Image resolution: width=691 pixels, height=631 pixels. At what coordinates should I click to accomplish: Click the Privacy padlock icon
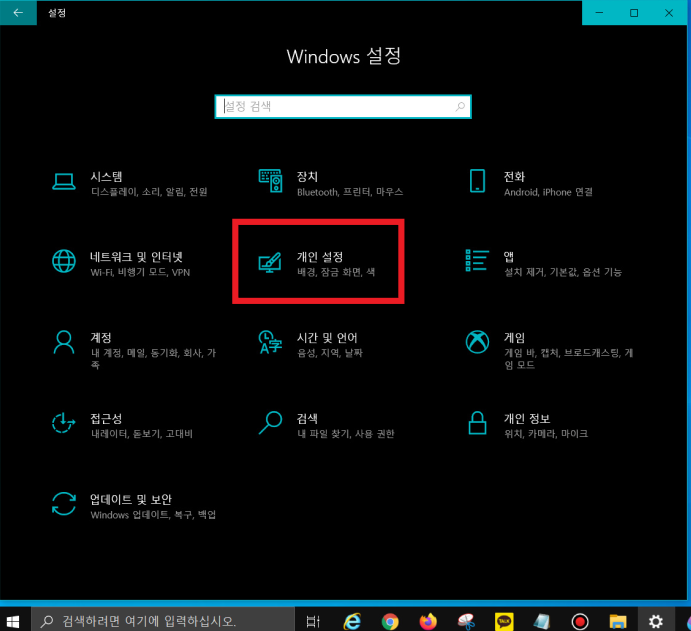pos(477,423)
